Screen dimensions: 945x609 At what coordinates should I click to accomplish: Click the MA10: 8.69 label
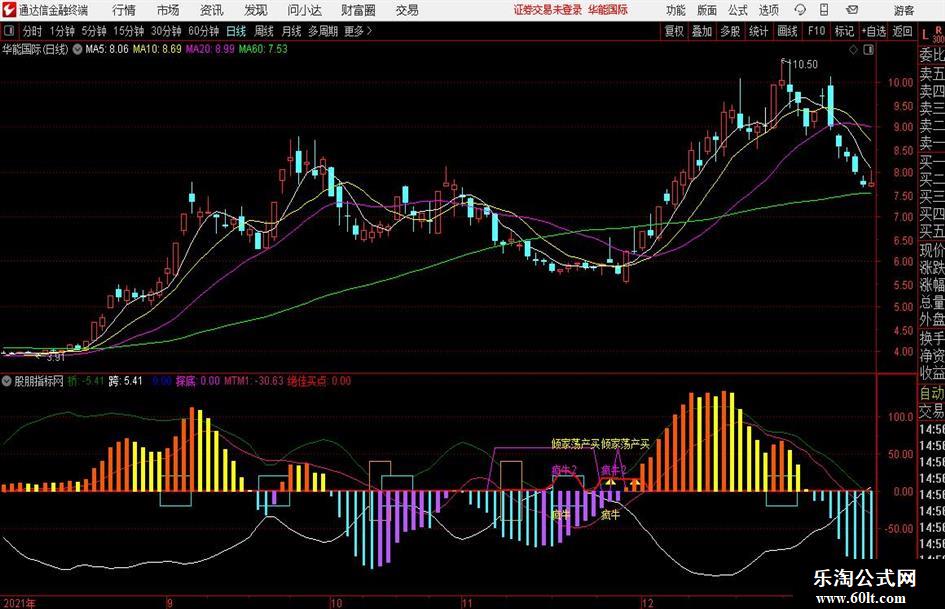[157, 49]
